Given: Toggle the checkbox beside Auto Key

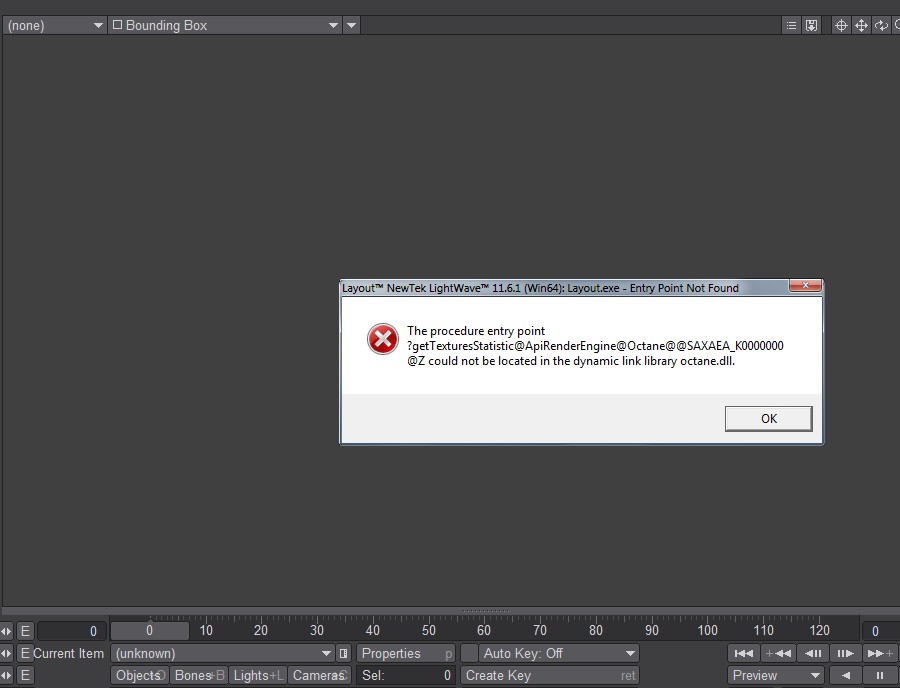Looking at the screenshot, I should 469,653.
